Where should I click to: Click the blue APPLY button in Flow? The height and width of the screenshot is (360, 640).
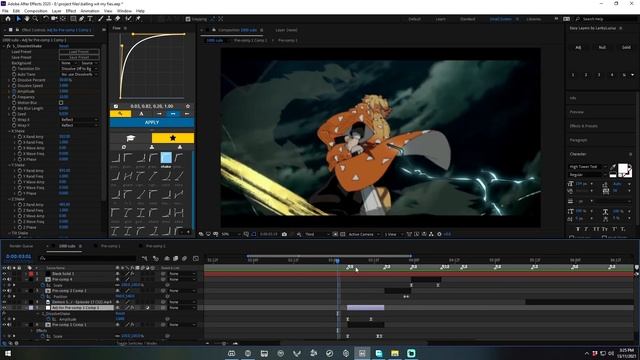(152, 122)
